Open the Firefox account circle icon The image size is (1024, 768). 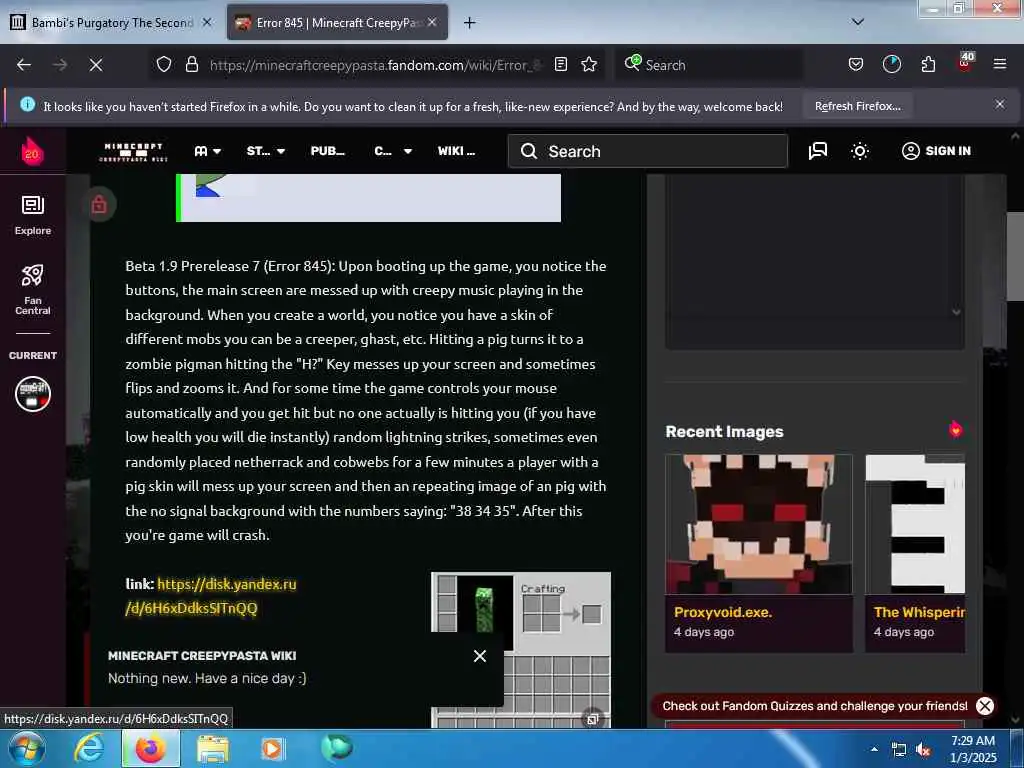click(x=891, y=64)
